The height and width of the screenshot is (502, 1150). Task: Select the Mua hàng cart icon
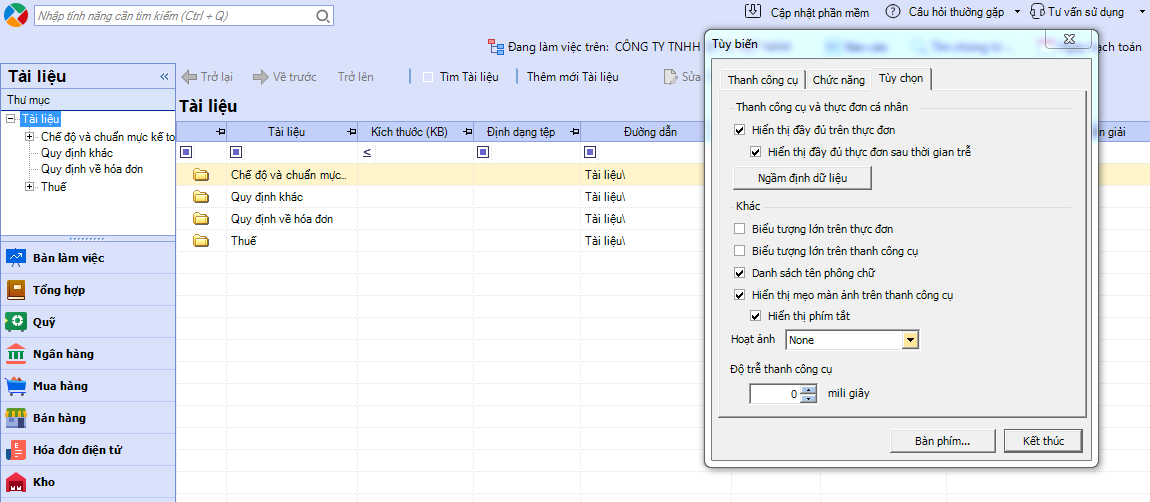[x=16, y=386]
